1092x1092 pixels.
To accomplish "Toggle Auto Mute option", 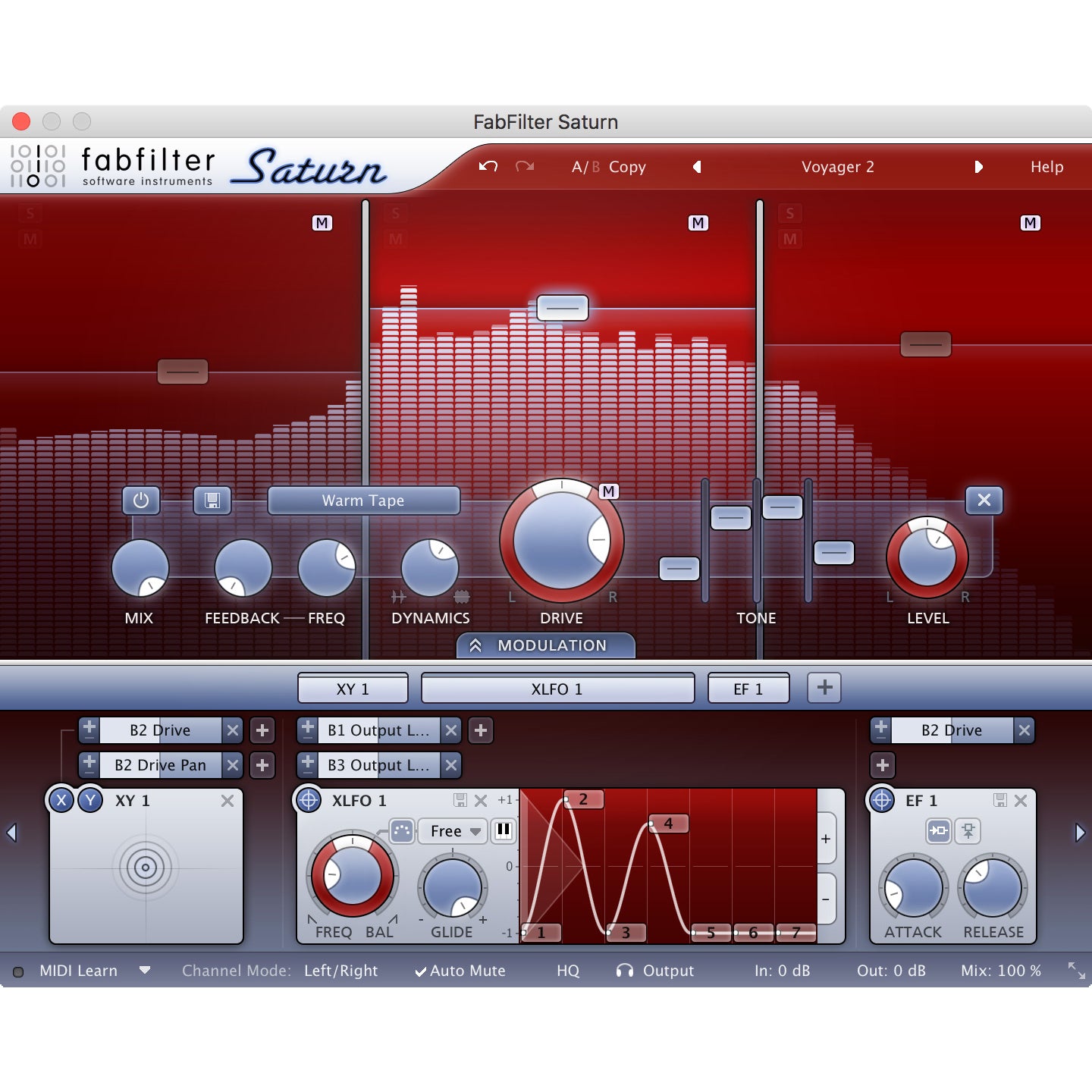I will 460,971.
